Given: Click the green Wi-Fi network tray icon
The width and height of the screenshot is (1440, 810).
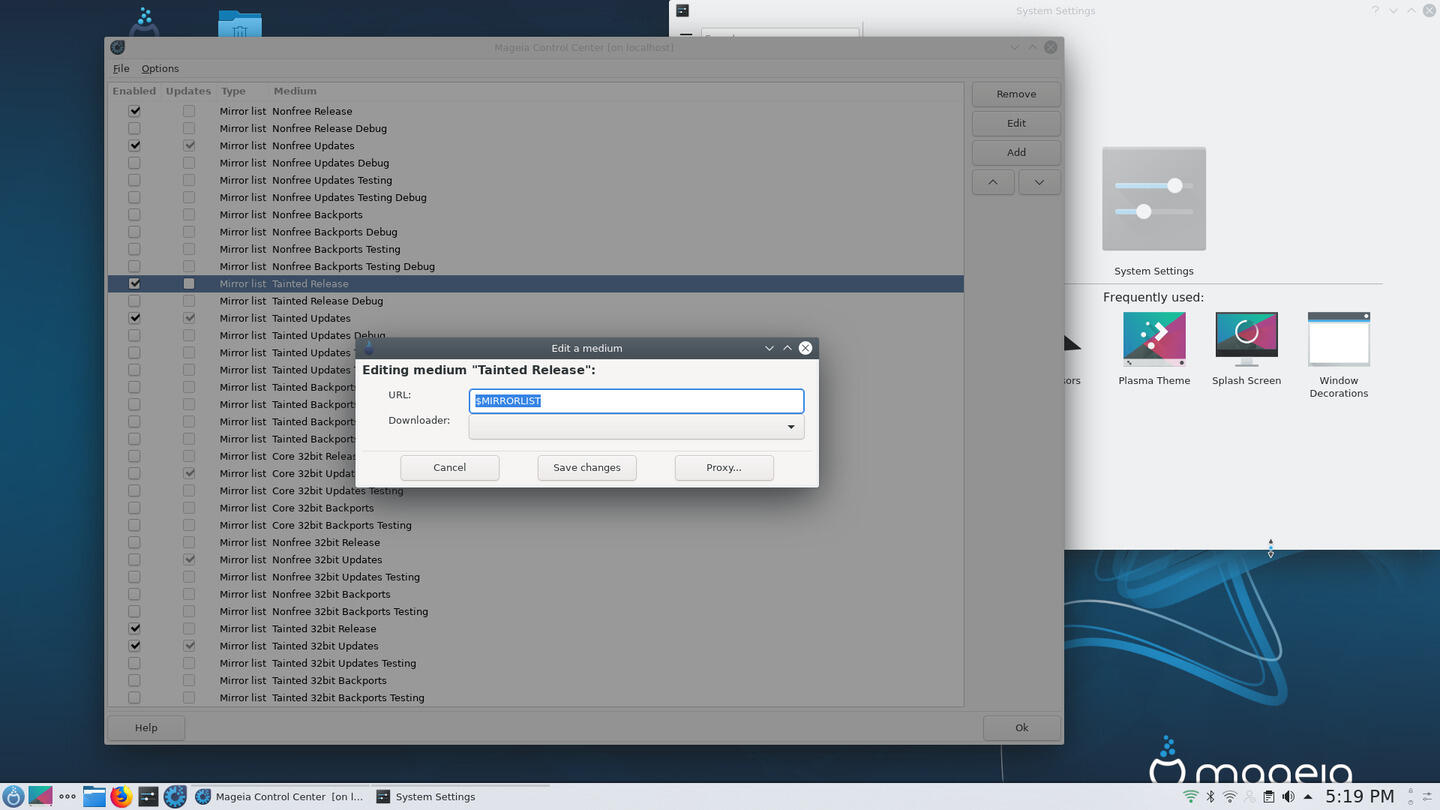Looking at the screenshot, I should pyautogui.click(x=1190, y=797).
